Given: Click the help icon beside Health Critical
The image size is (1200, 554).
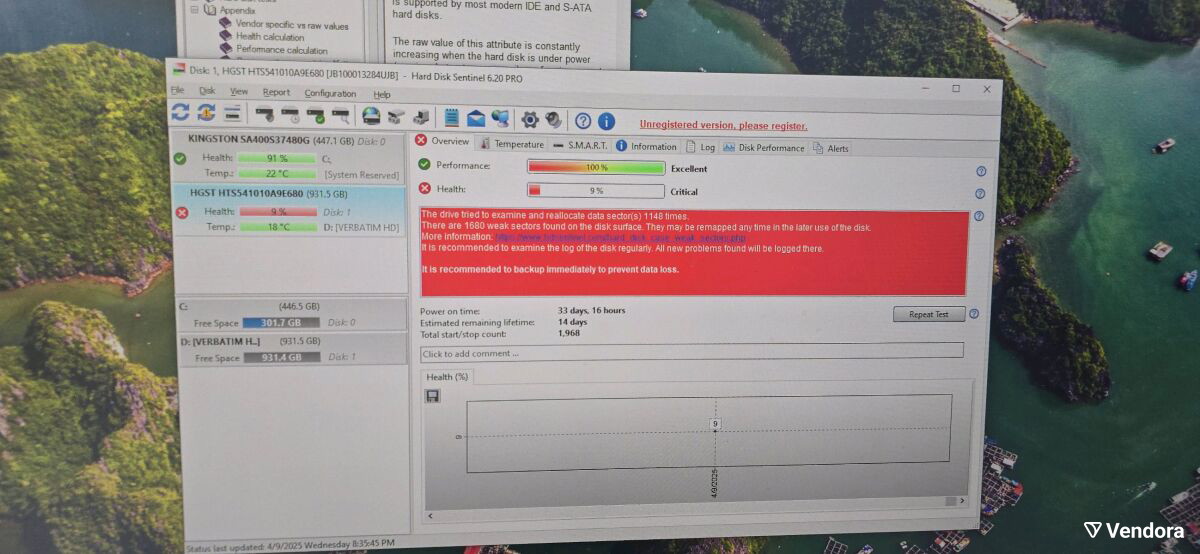Looking at the screenshot, I should 980,194.
